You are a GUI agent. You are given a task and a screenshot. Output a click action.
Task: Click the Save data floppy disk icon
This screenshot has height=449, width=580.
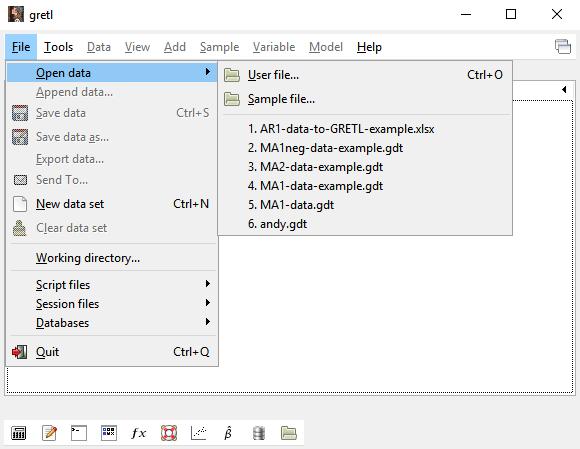click(20, 113)
